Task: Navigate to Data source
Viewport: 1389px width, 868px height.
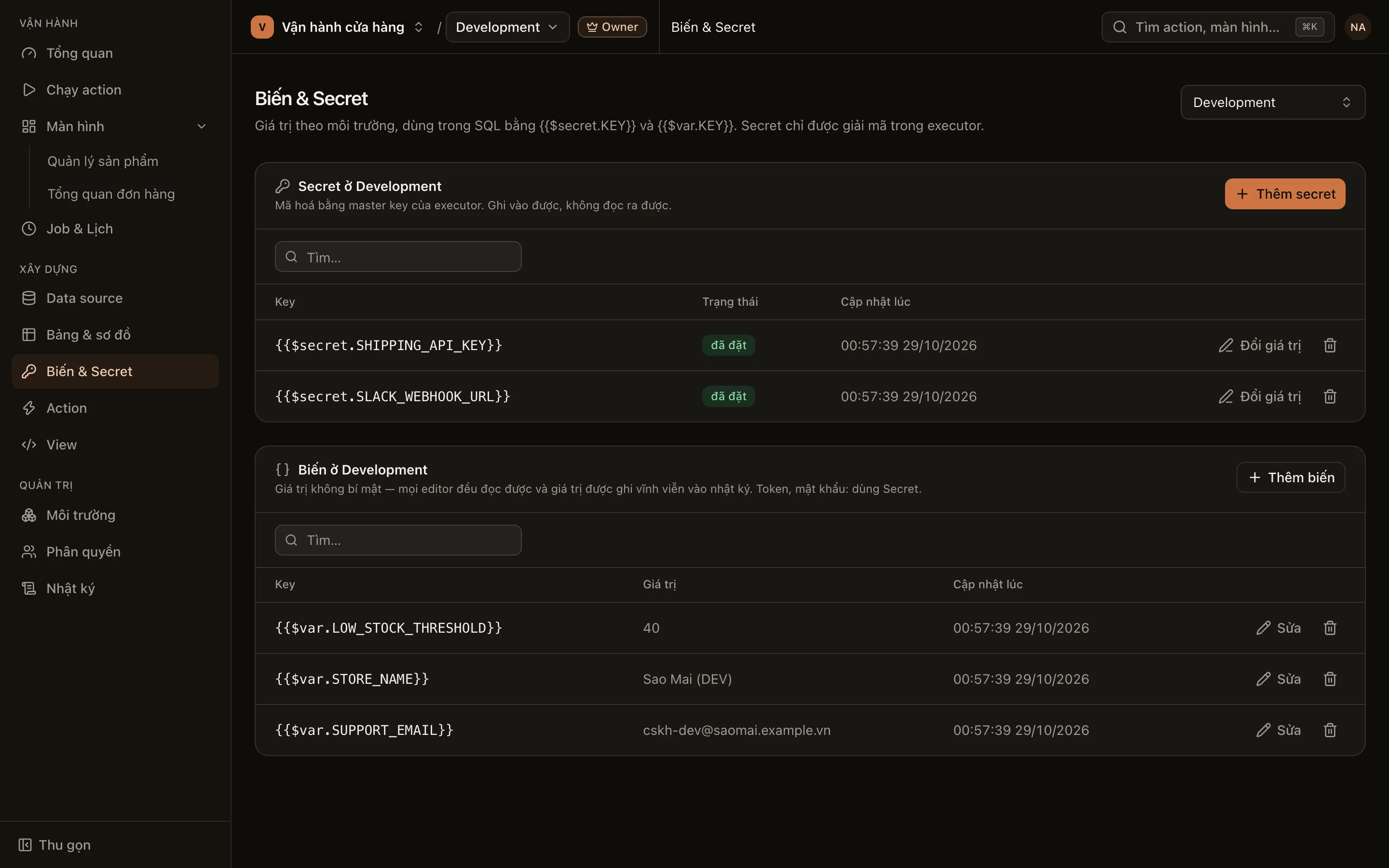Action: pos(115,298)
